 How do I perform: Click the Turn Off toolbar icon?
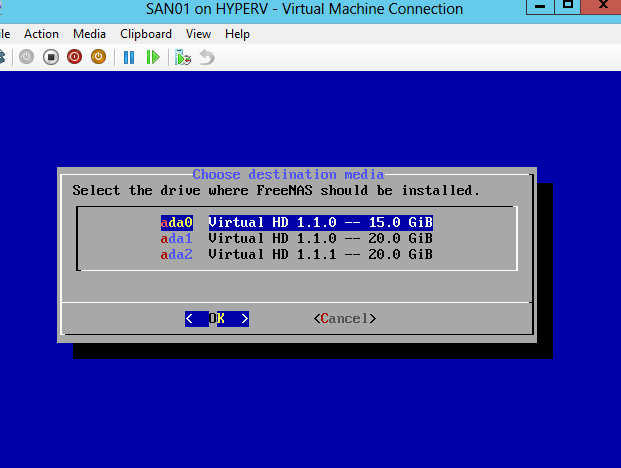click(51, 57)
